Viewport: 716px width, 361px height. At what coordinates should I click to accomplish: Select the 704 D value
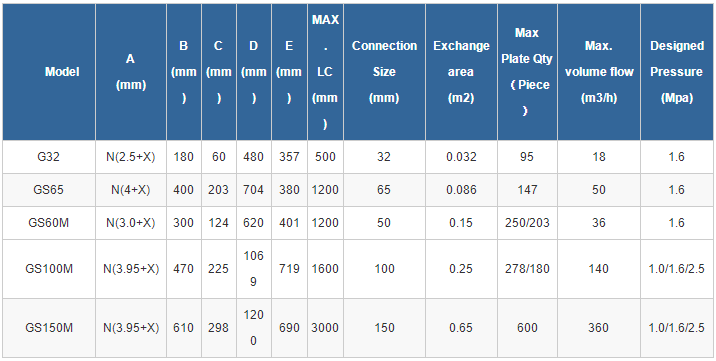point(254,189)
